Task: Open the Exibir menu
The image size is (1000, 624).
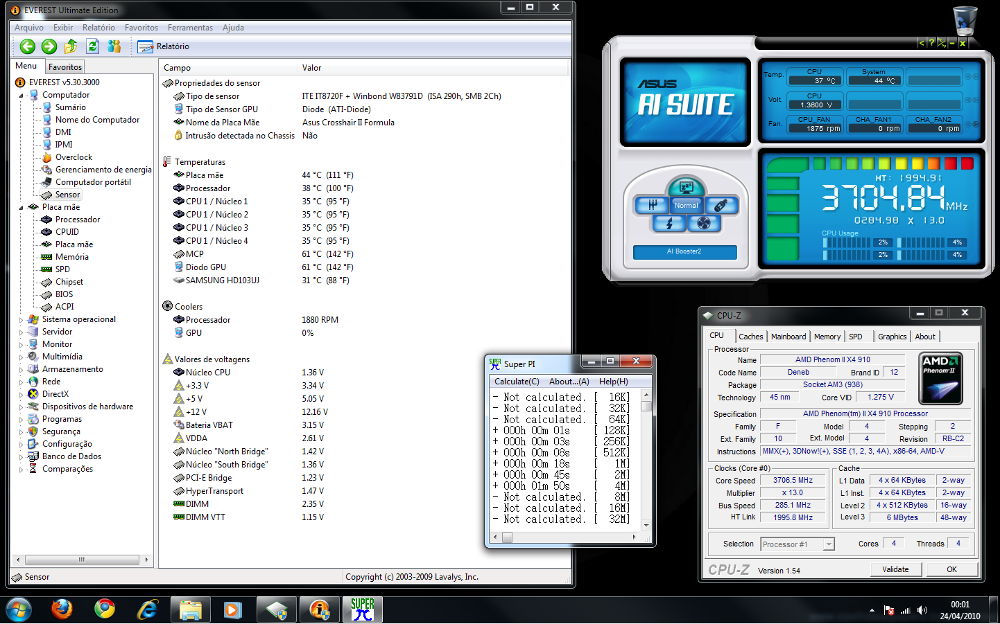Action: [x=63, y=27]
